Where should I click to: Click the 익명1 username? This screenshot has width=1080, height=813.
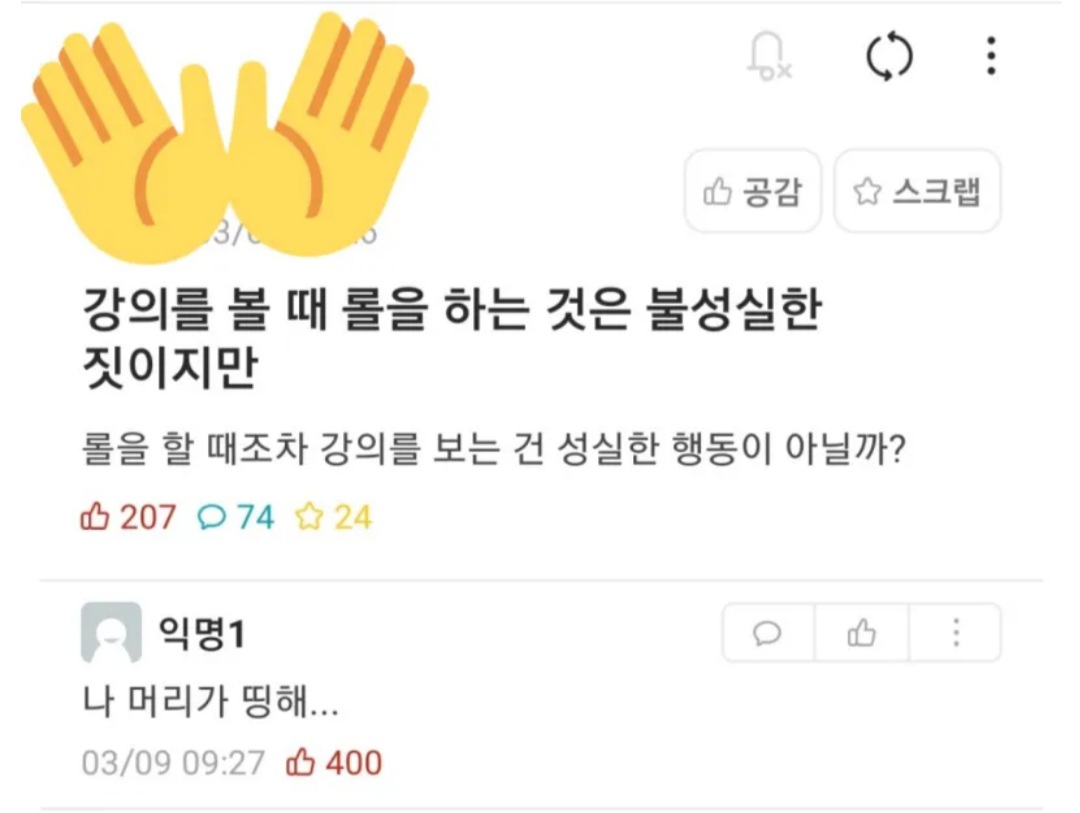coord(202,632)
